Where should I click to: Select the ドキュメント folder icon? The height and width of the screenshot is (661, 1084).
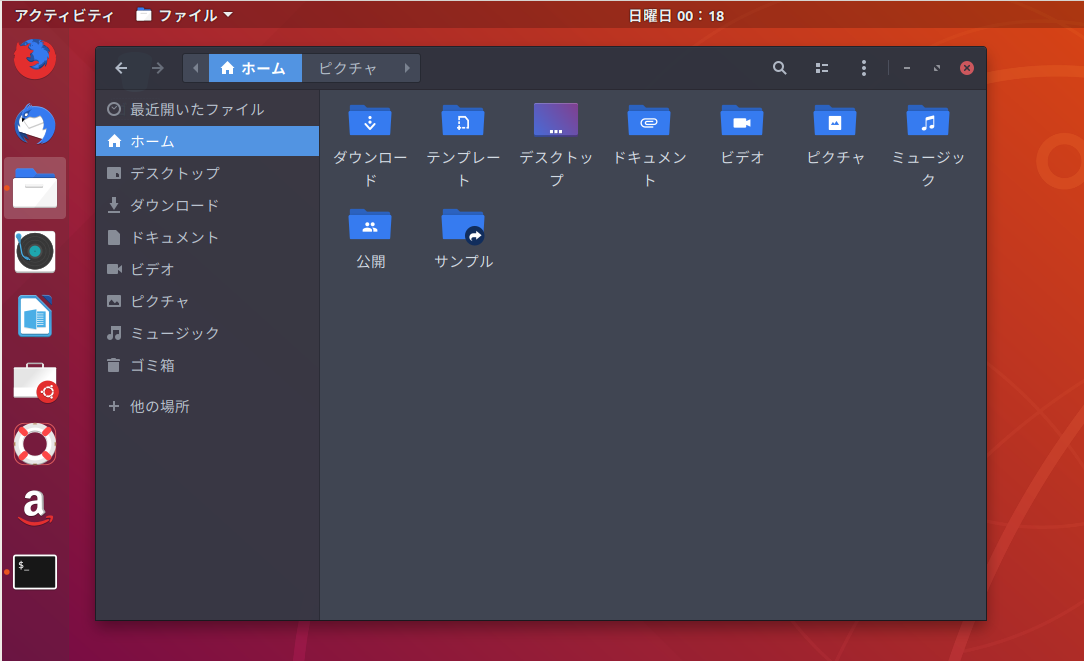click(x=648, y=120)
